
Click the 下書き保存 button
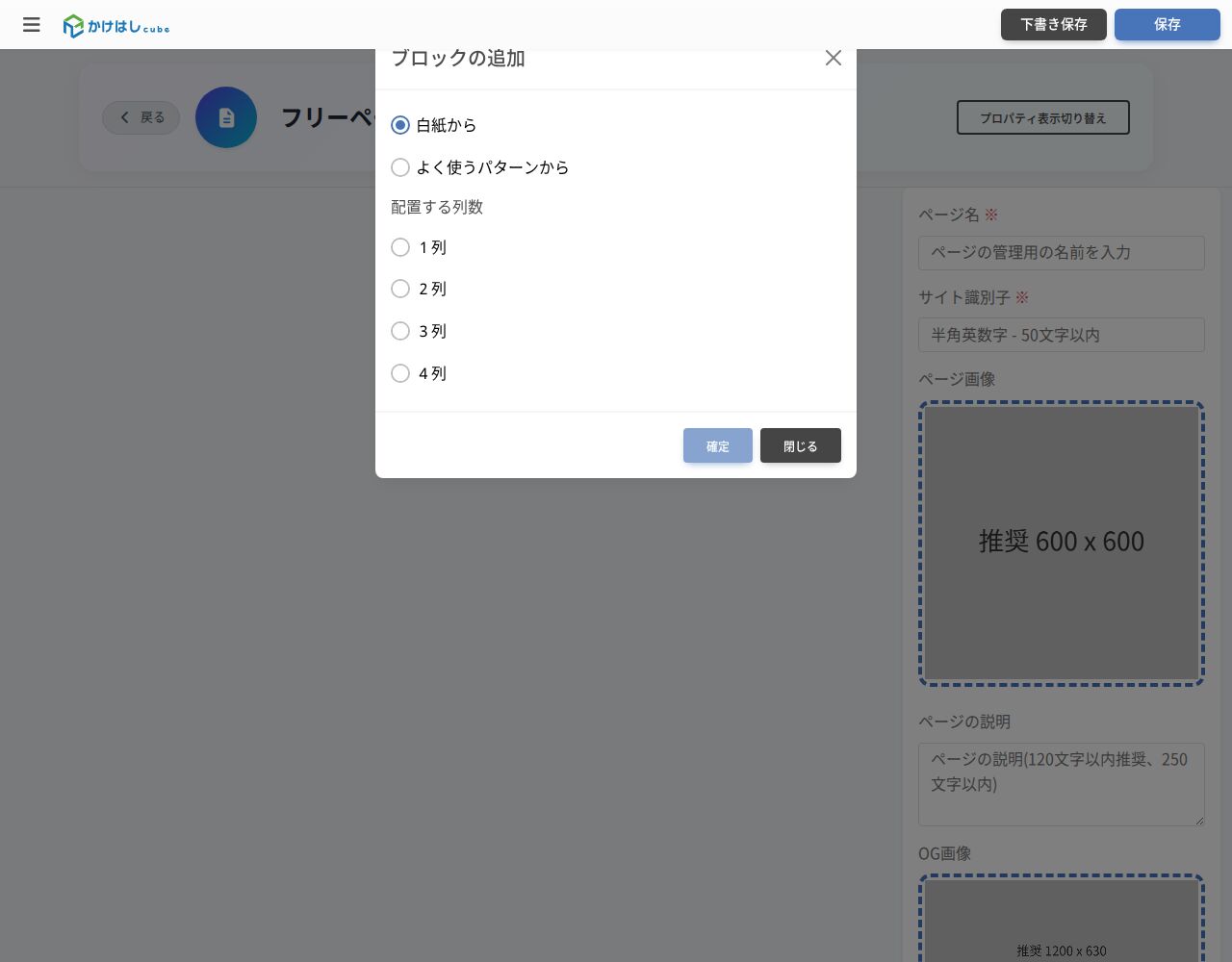point(1054,25)
